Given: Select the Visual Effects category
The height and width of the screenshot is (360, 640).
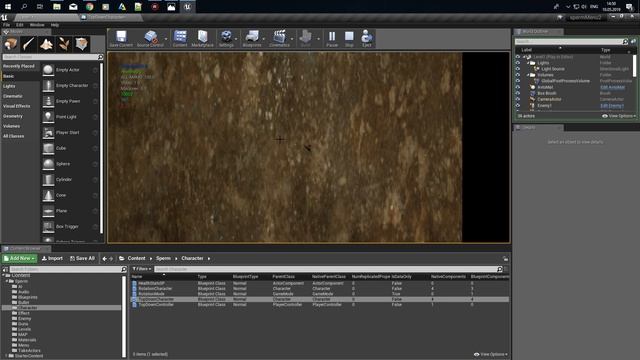Looking at the screenshot, I should (x=20, y=106).
